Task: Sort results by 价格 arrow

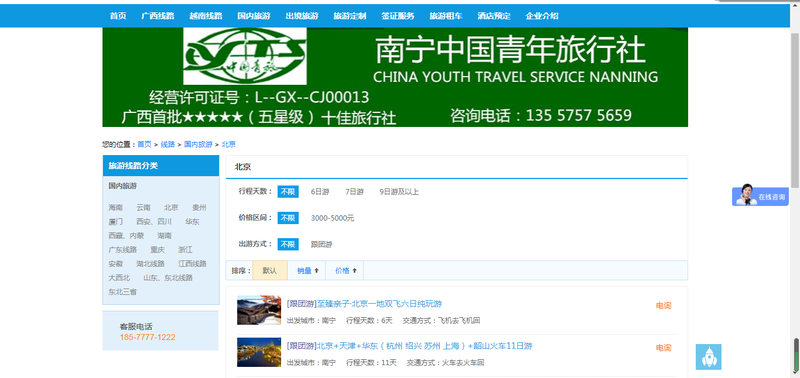Action: 345,271
